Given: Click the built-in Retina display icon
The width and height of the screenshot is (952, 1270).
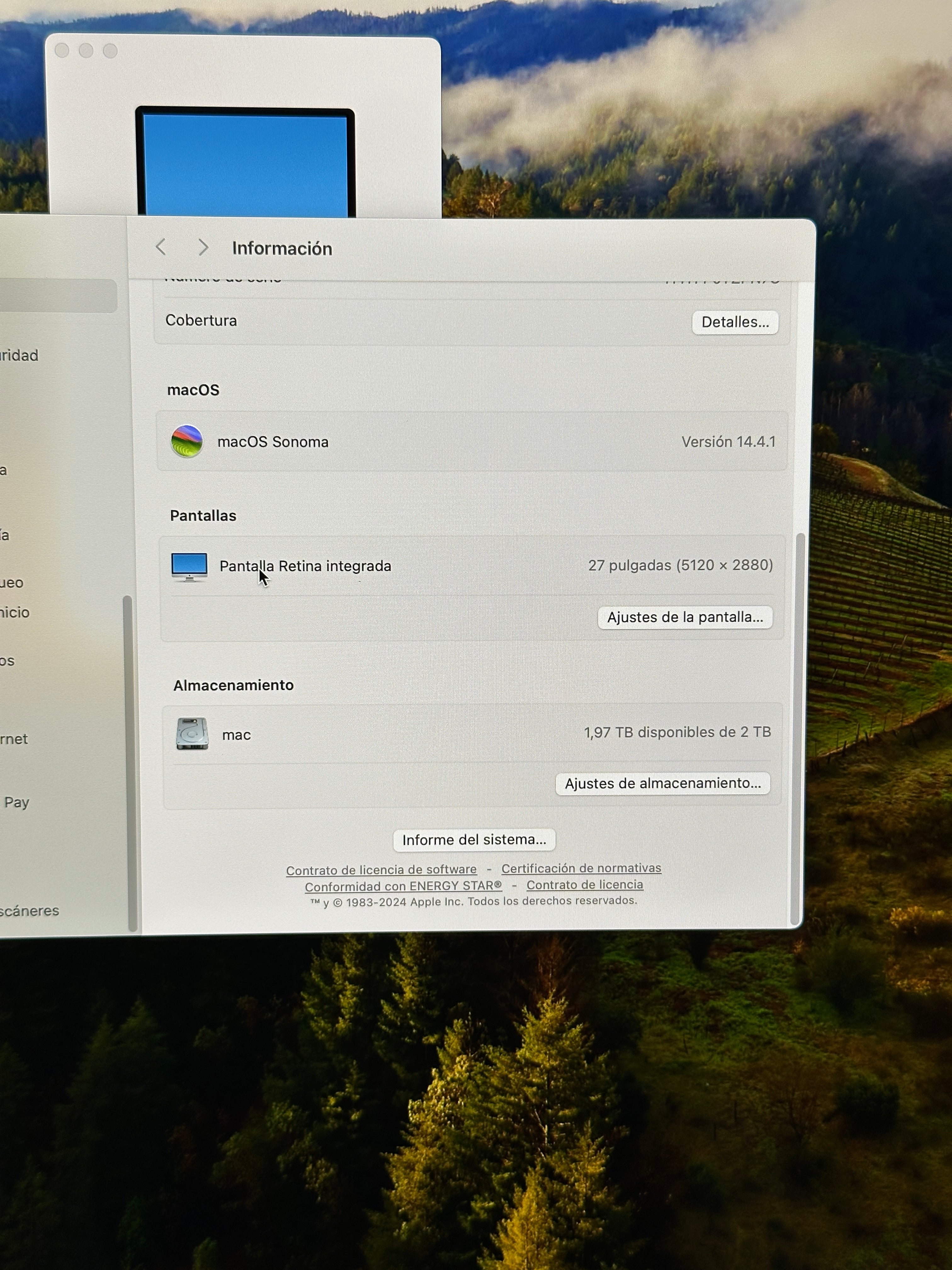Looking at the screenshot, I should pyautogui.click(x=190, y=567).
